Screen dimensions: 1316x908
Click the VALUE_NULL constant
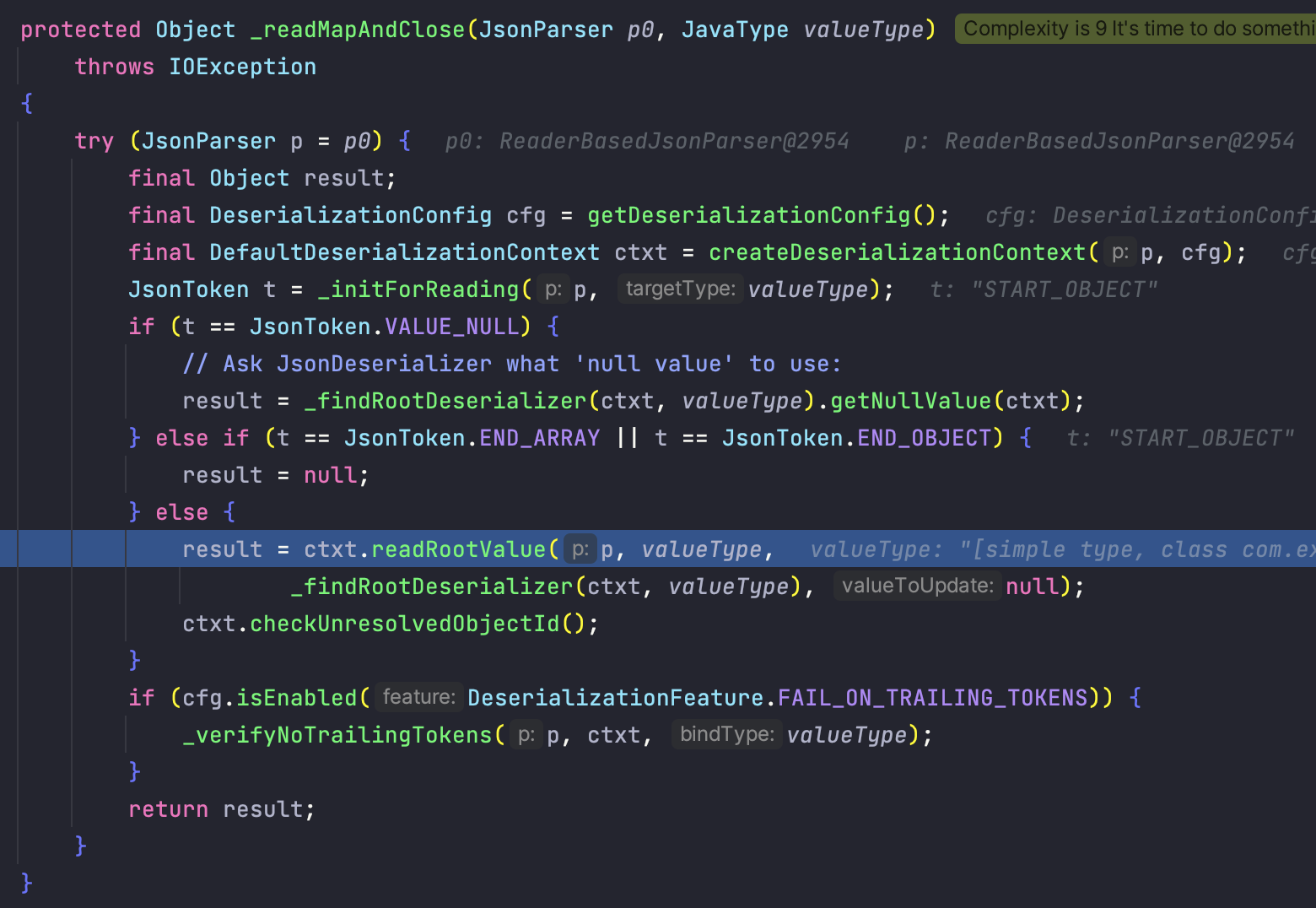(x=452, y=327)
